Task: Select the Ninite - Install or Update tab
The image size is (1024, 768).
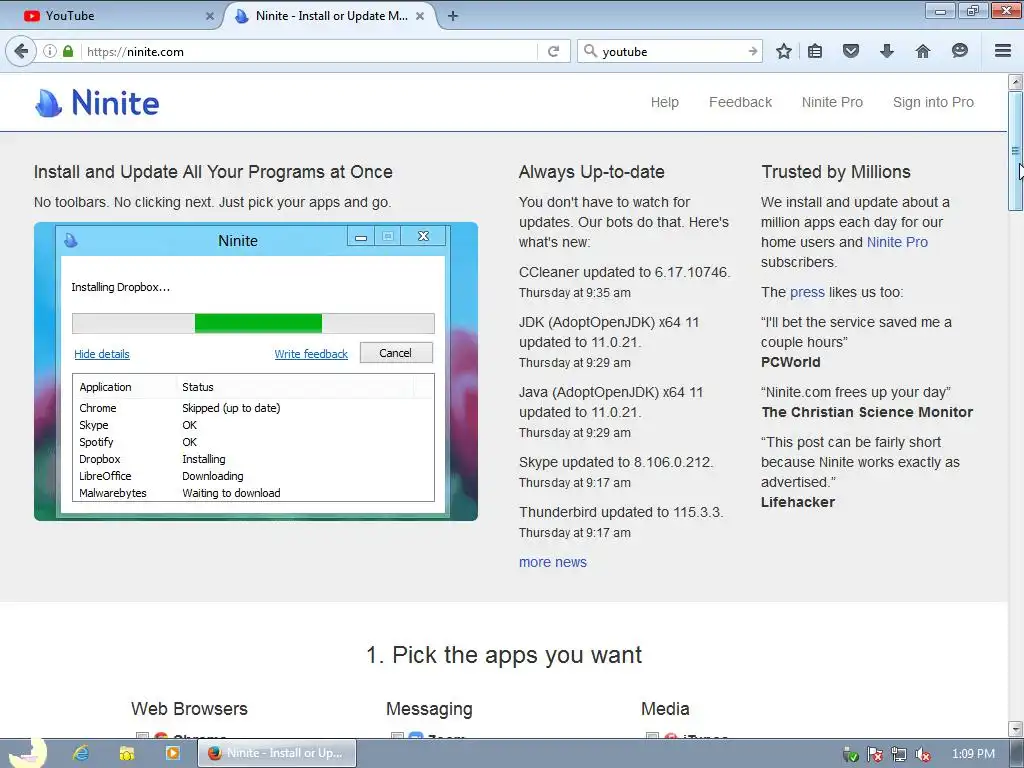Action: [330, 16]
